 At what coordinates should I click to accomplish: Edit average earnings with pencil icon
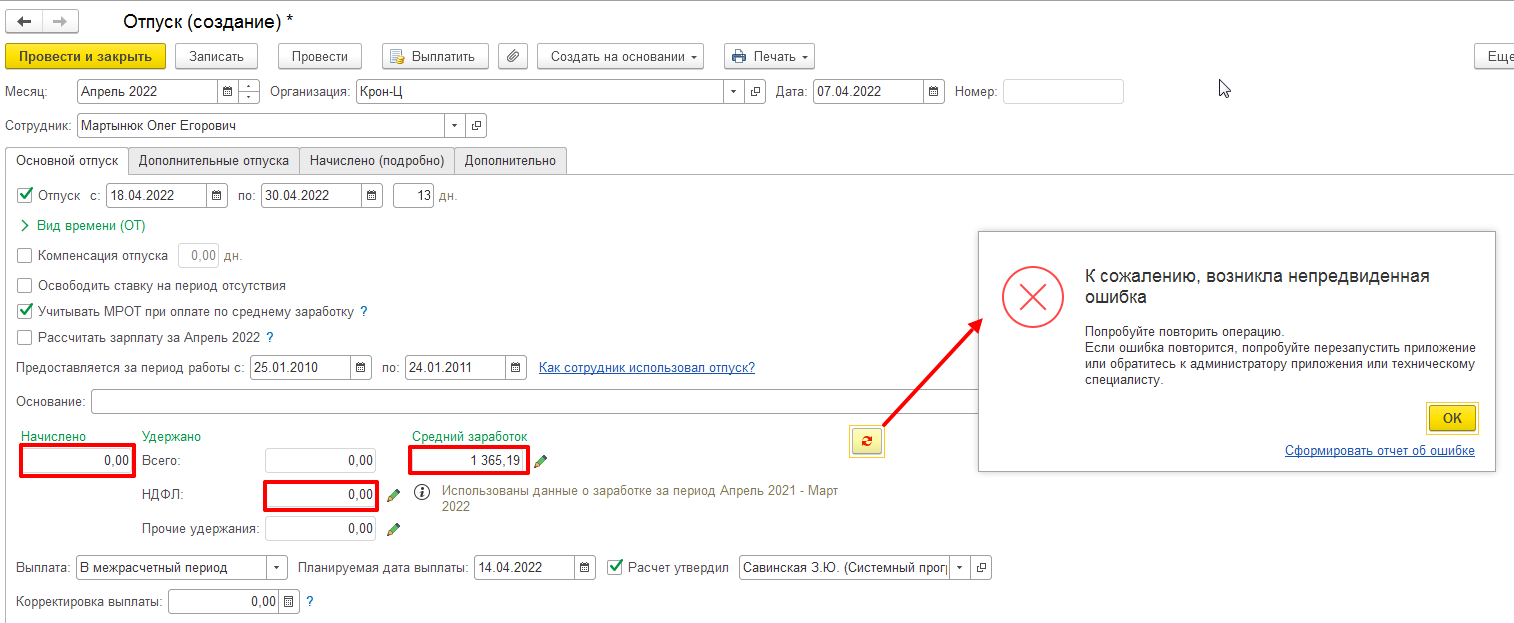click(541, 461)
